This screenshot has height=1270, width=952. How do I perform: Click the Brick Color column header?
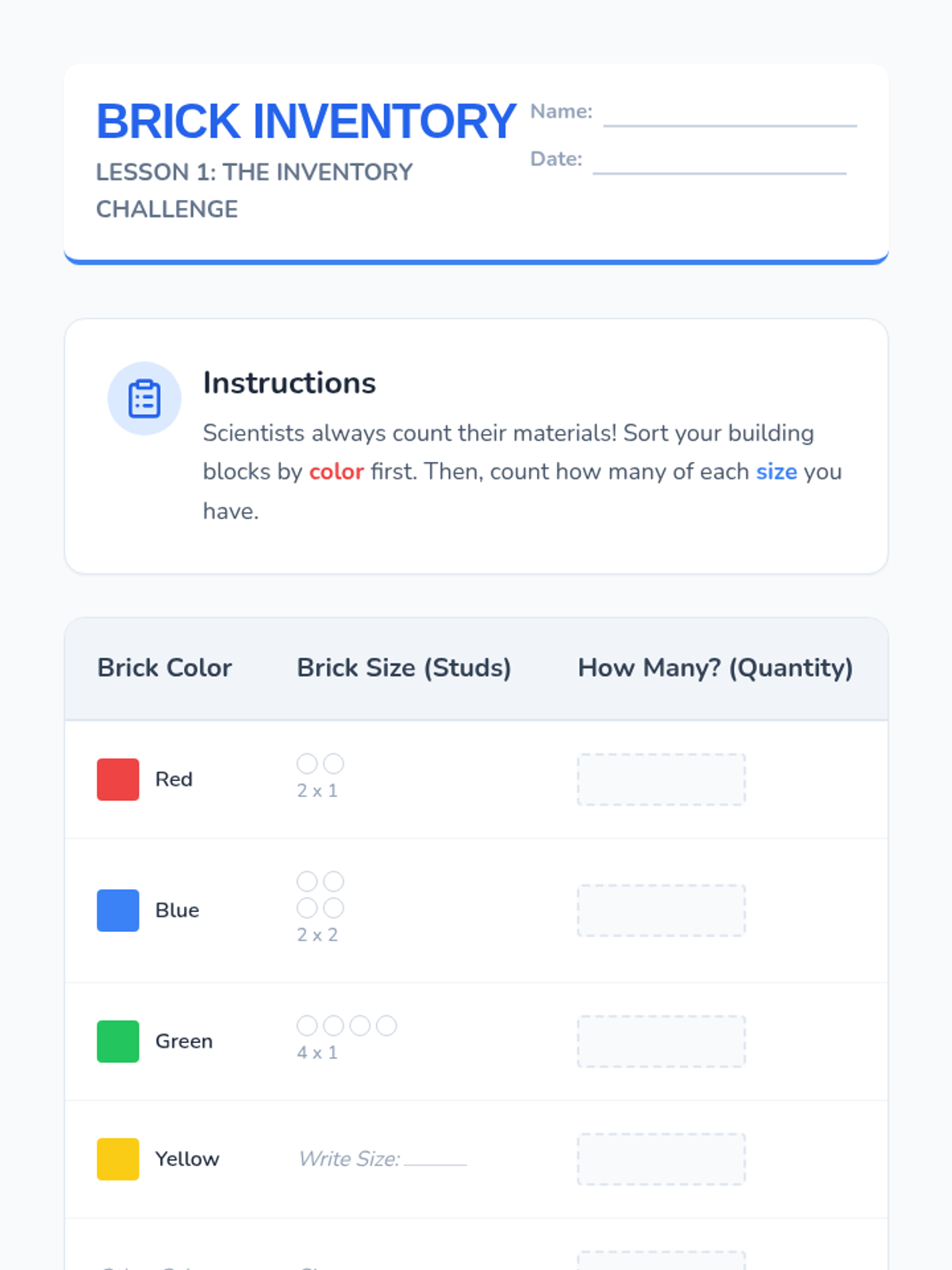coord(164,668)
